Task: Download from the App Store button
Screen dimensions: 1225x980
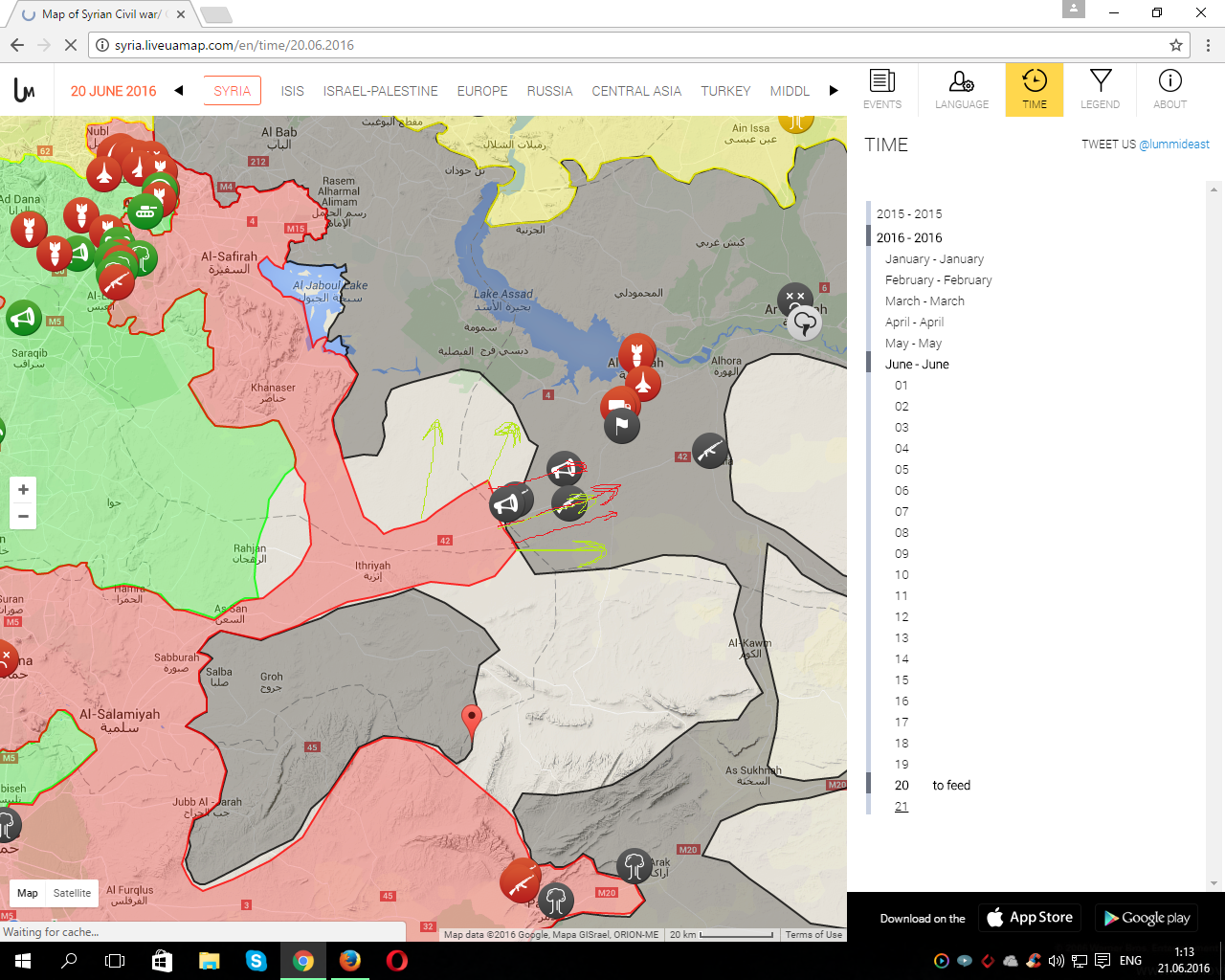Action: tap(1030, 918)
